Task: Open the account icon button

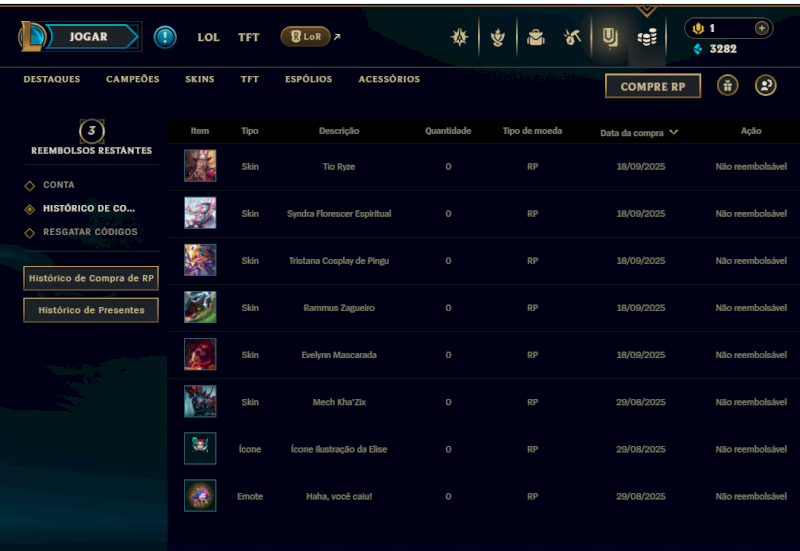Action: [765, 85]
